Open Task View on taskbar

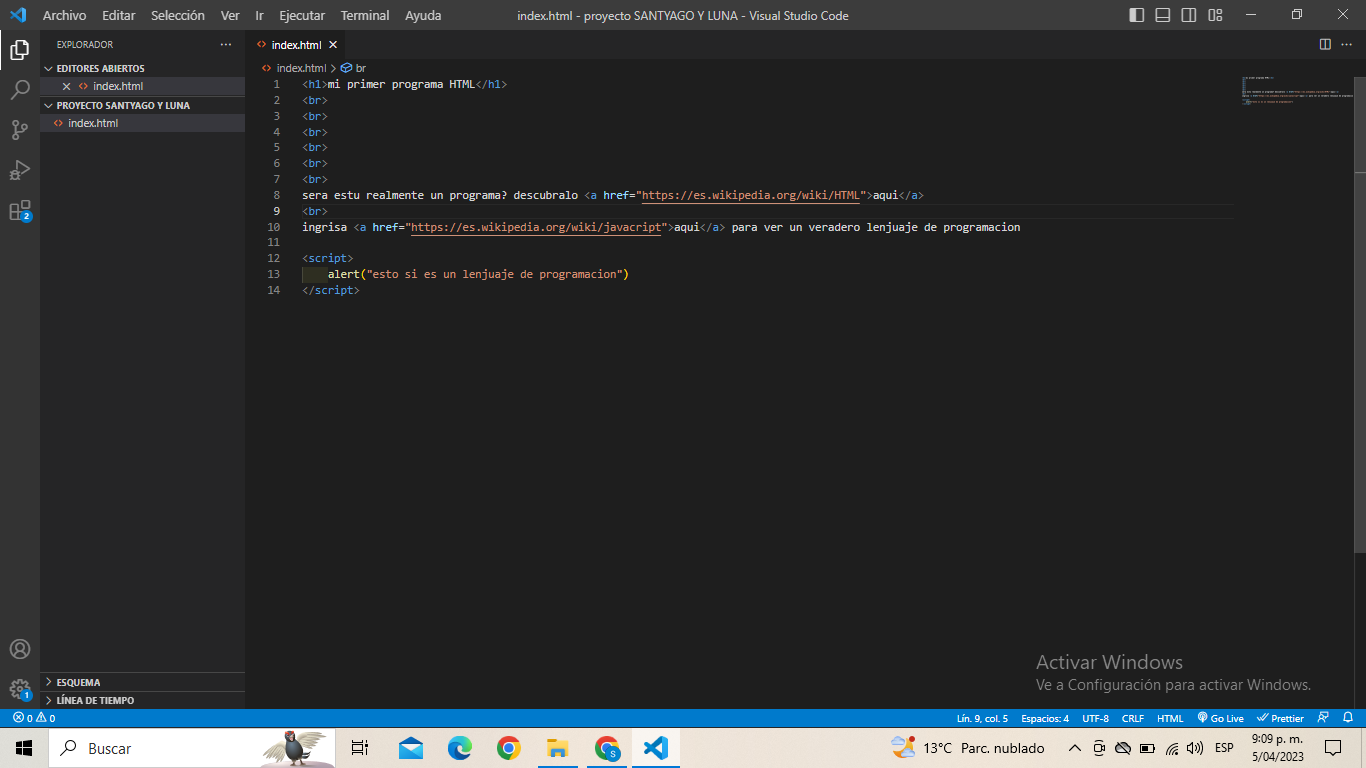(360, 748)
